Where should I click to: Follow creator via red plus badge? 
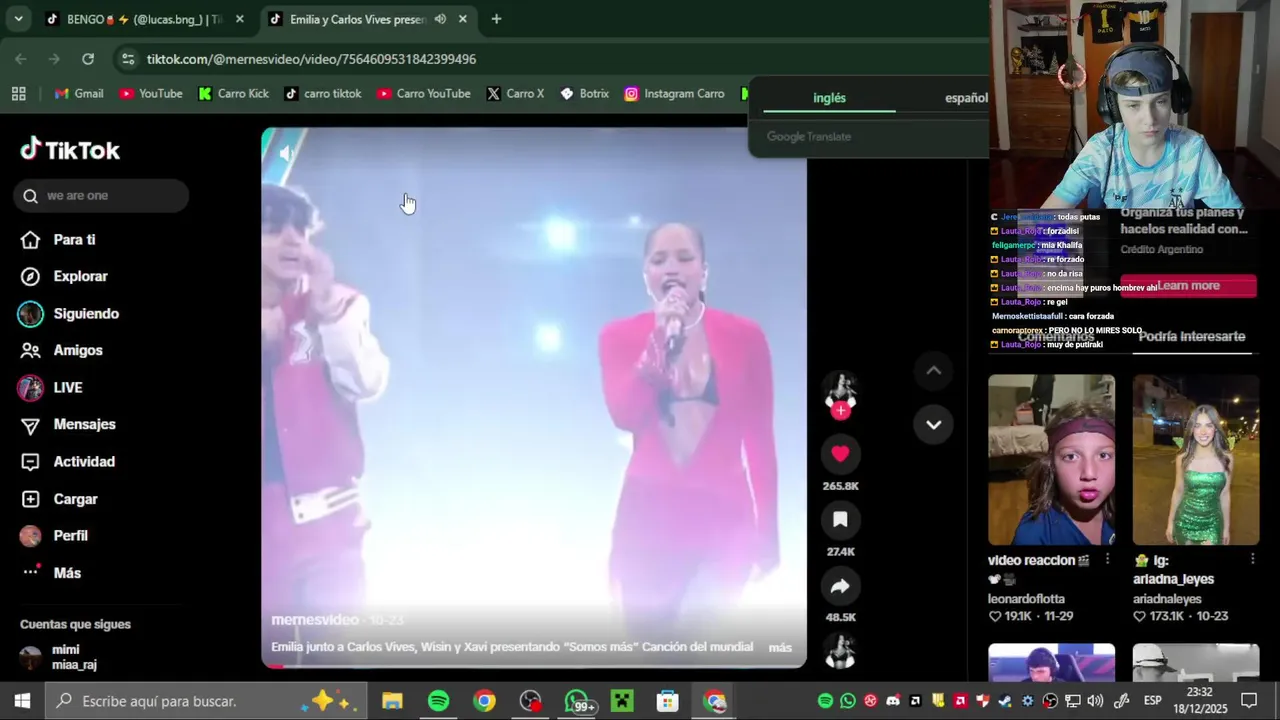click(x=840, y=410)
